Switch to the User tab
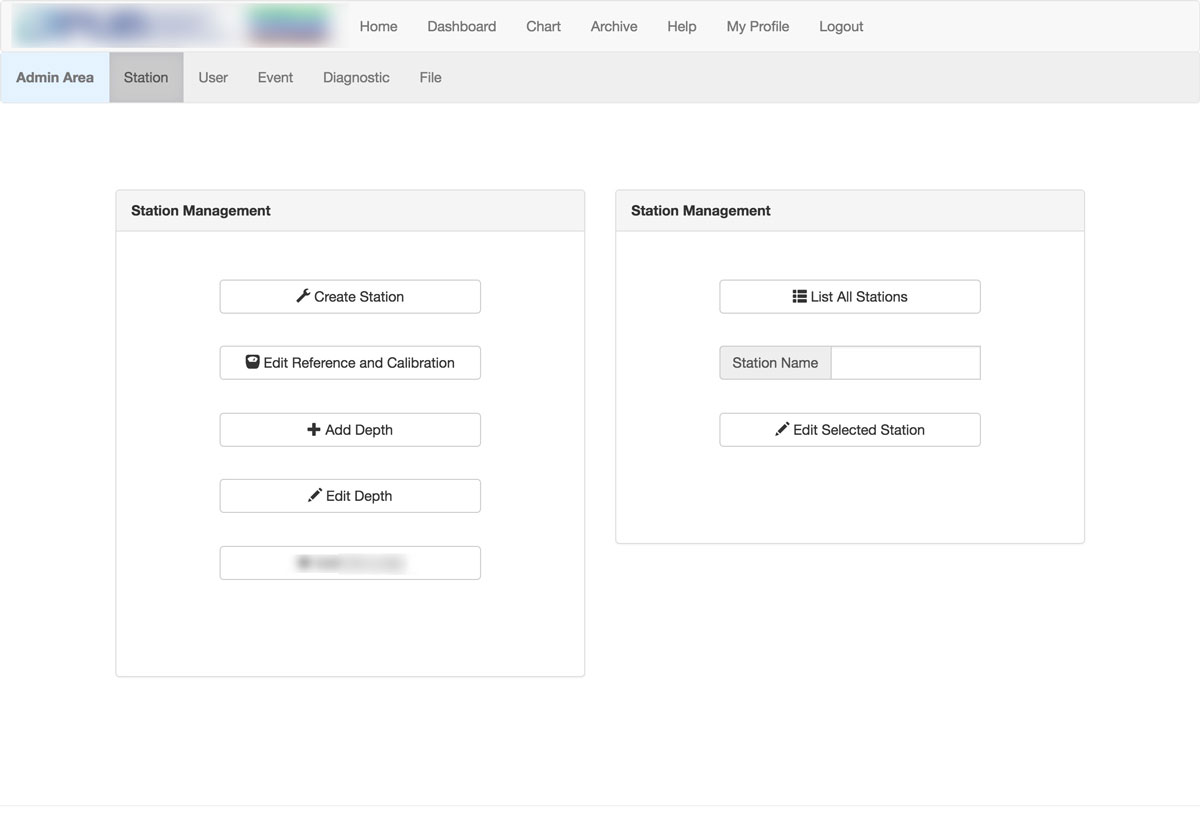This screenshot has height=815, width=1200. 212,76
